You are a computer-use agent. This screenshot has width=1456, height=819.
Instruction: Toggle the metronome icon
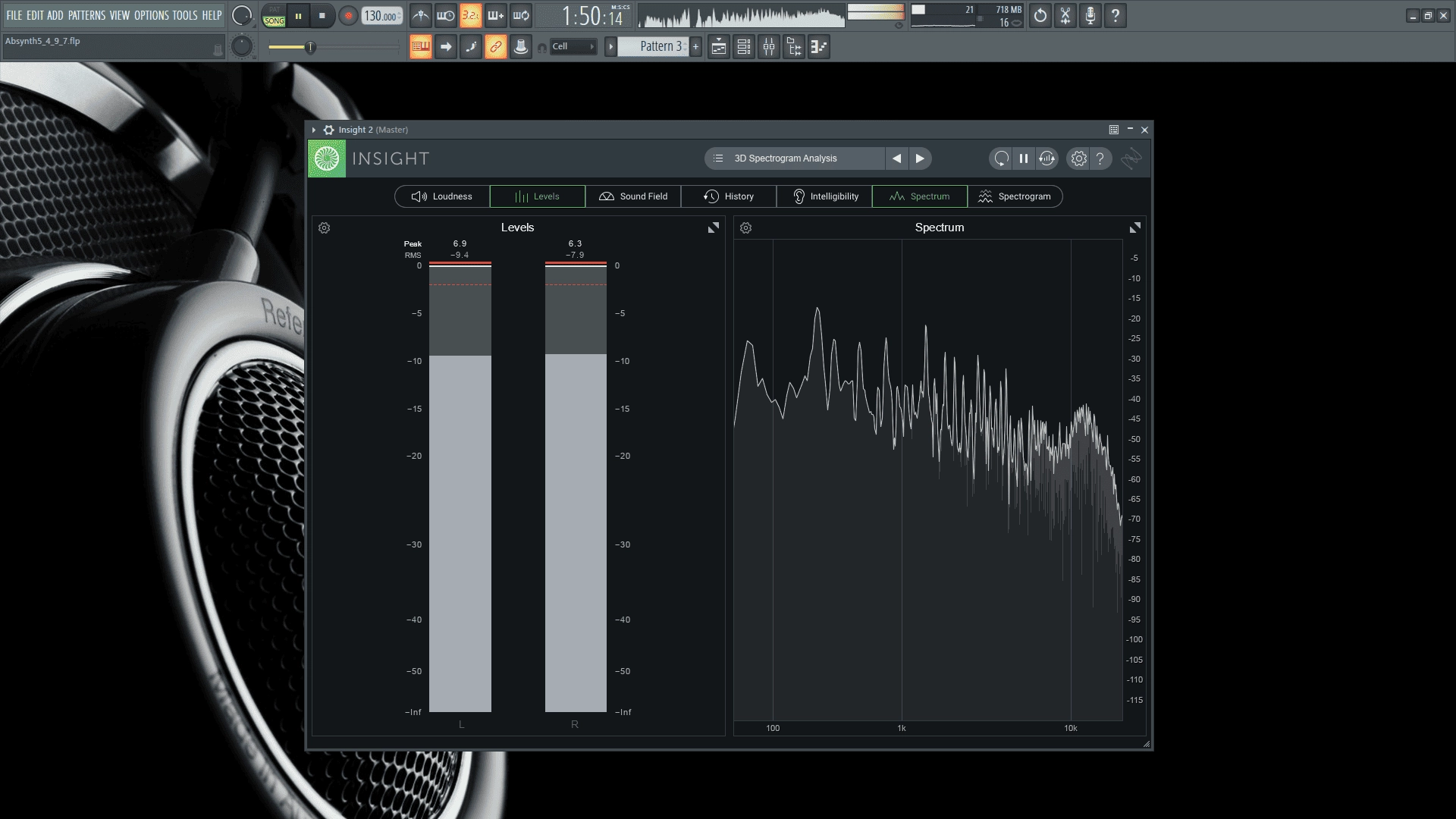(421, 15)
